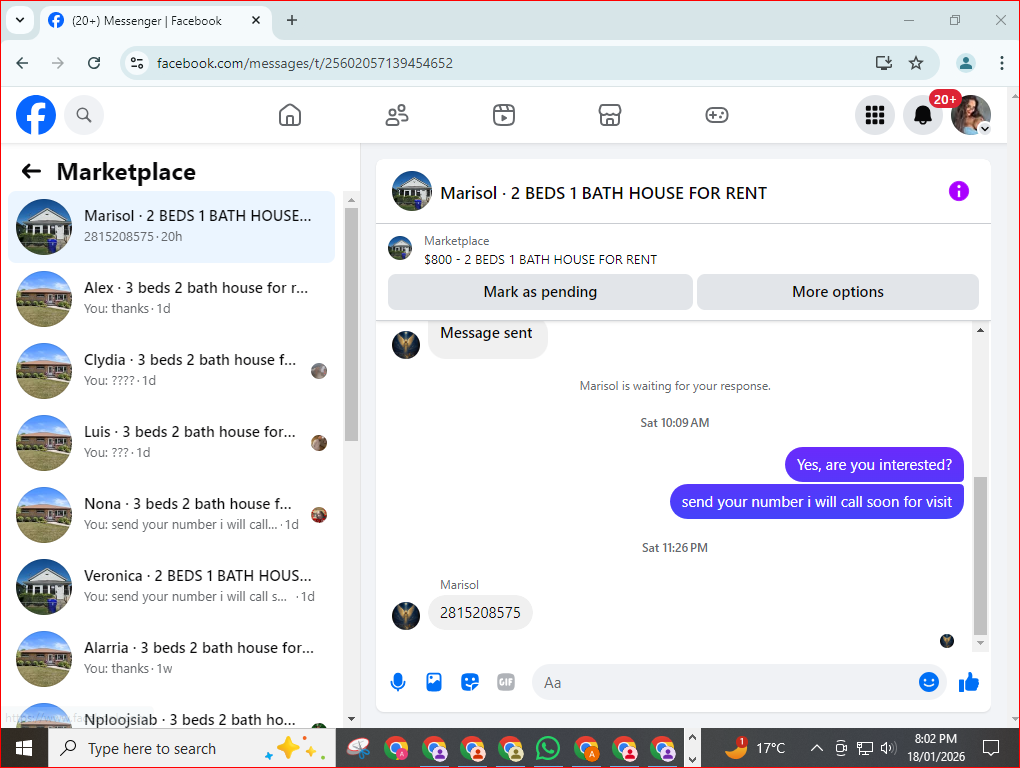Viewport: 1020px width, 768px height.
Task: Select the Alarria conversation in list
Action: click(172, 659)
